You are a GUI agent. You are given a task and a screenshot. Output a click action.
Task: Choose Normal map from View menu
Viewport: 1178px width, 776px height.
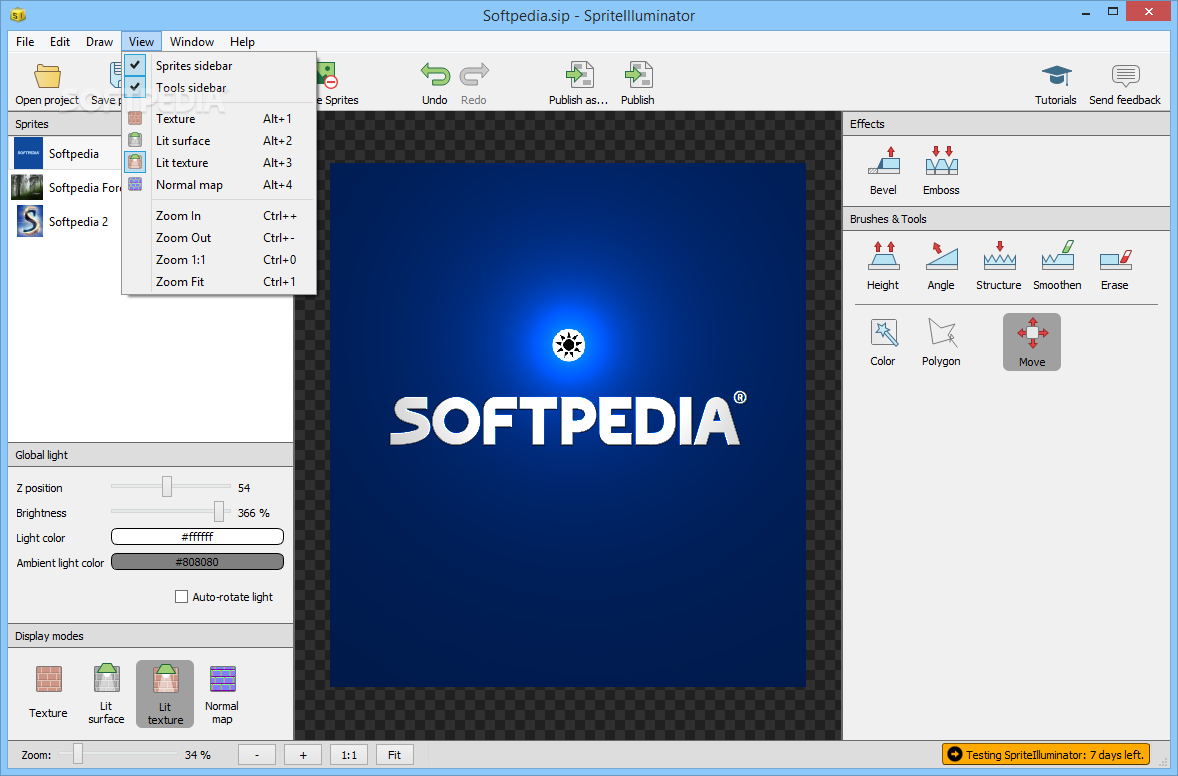coord(219,185)
